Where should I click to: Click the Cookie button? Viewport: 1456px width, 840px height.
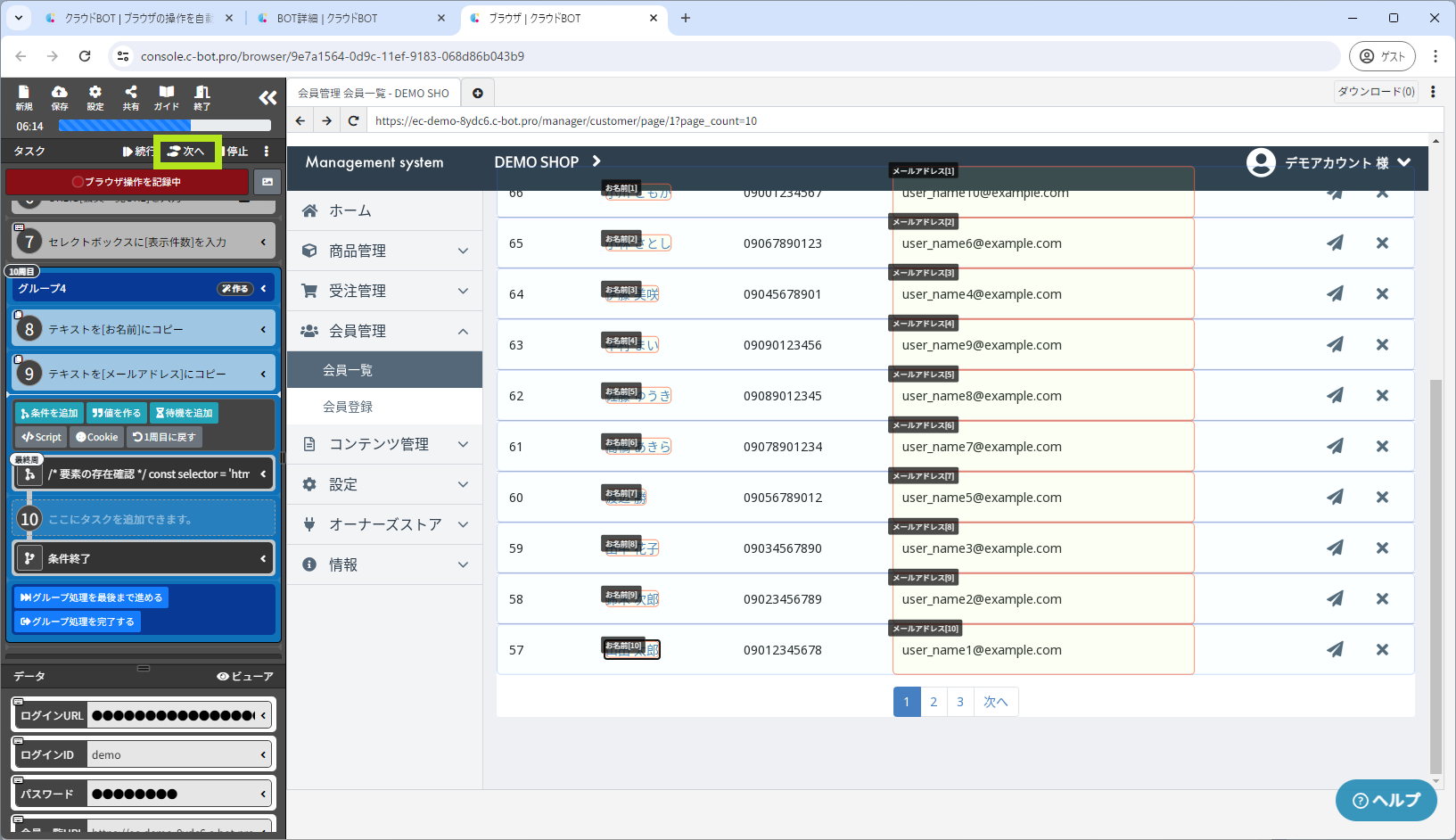tap(96, 437)
